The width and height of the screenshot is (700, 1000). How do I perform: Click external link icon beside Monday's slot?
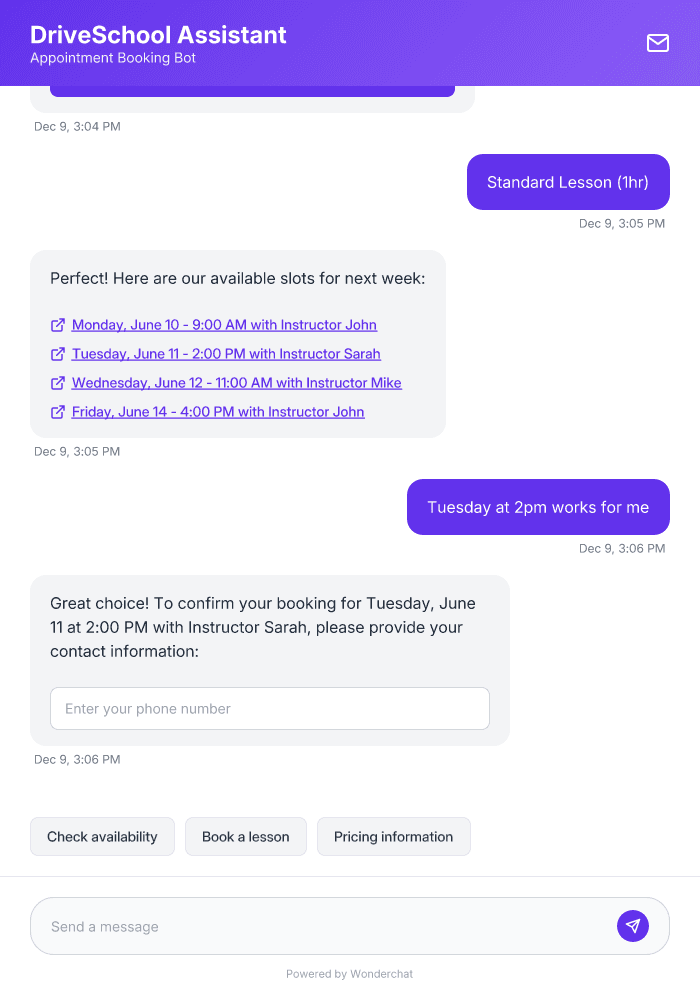pyautogui.click(x=57, y=324)
